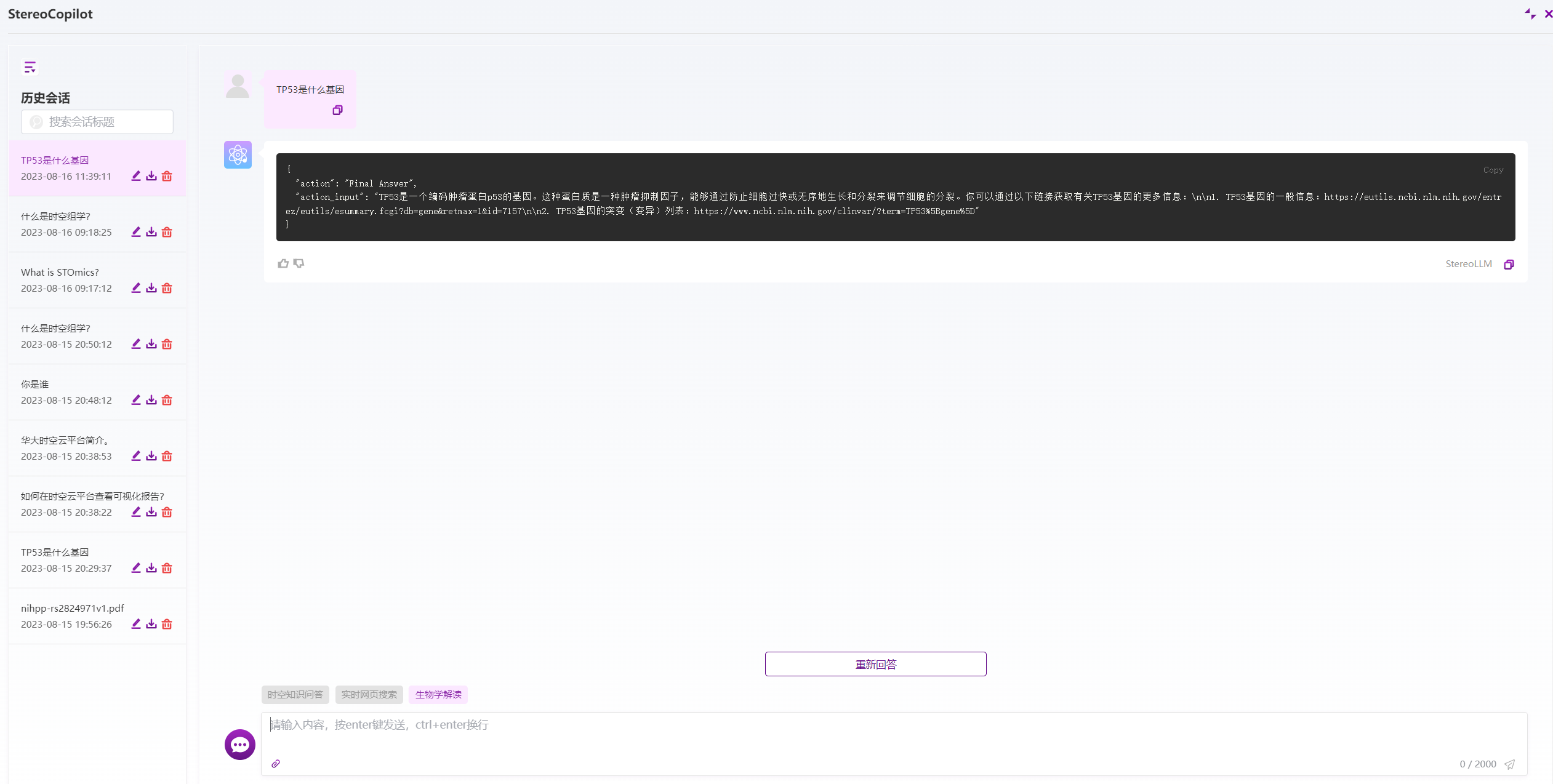This screenshot has height=784, width=1553.
Task: Open the nihpp-rs2824971v1.pdf conversation
Action: point(97,616)
